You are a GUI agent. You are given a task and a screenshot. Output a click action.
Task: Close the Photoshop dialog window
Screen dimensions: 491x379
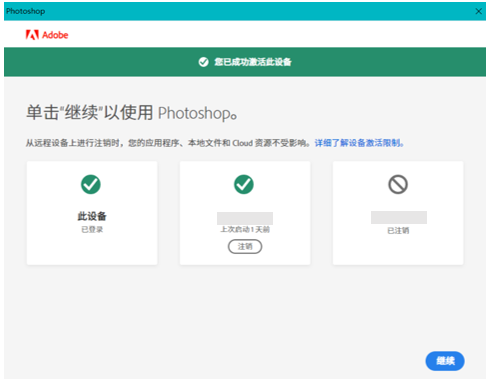point(478,11)
